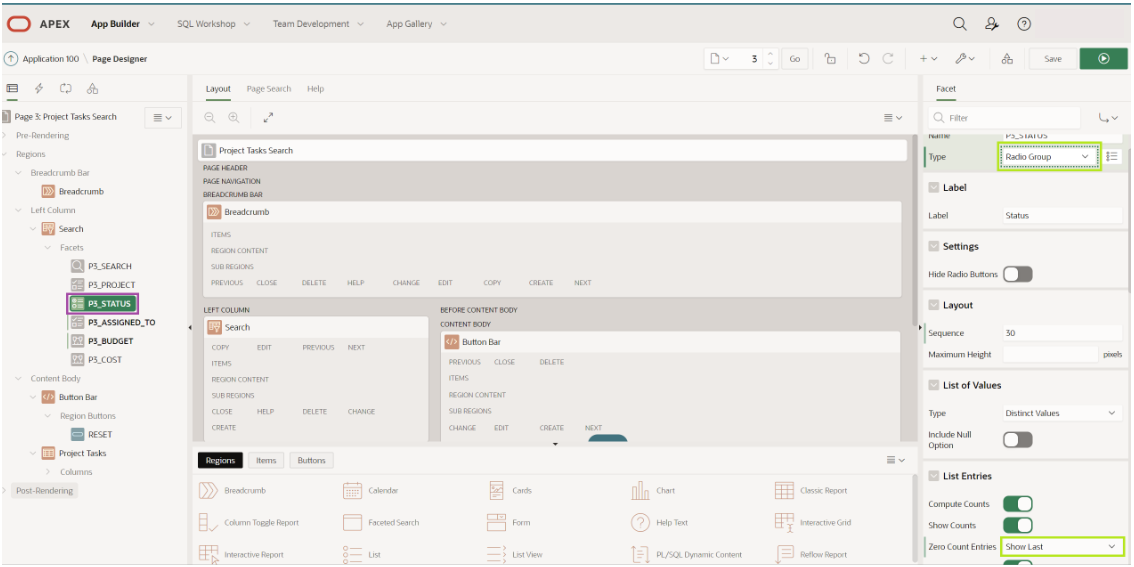Viewport: 1134px width, 567px height.
Task: Switch to the Help tab
Action: click(x=315, y=89)
